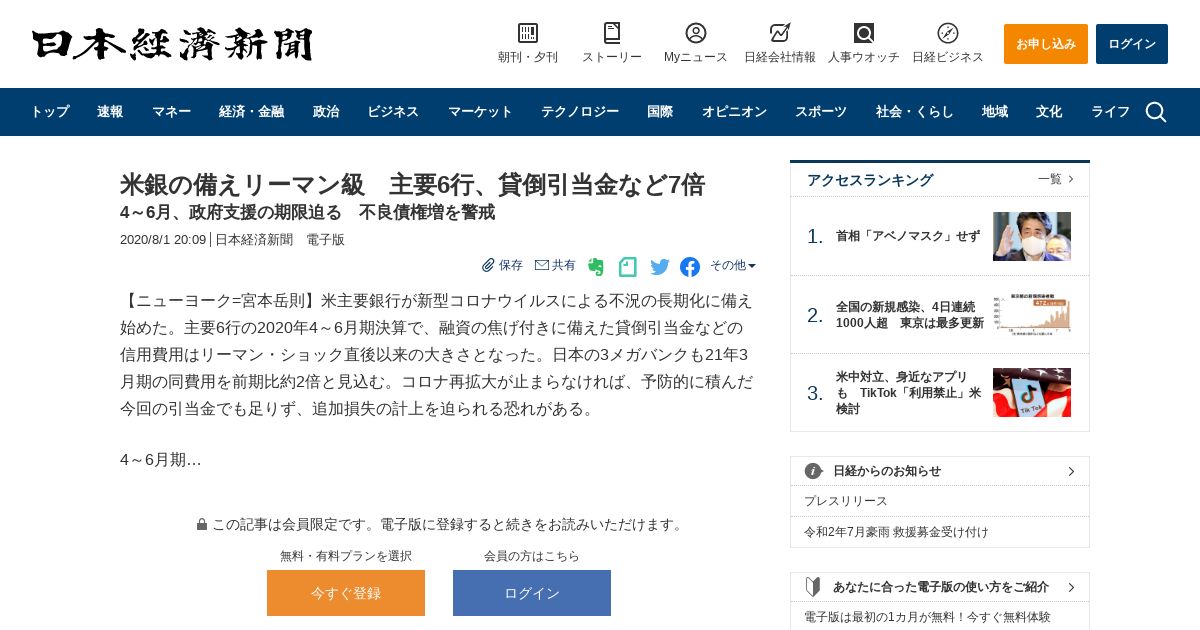Select the マーケット navigation tab
This screenshot has height=630, width=1200.
point(480,112)
